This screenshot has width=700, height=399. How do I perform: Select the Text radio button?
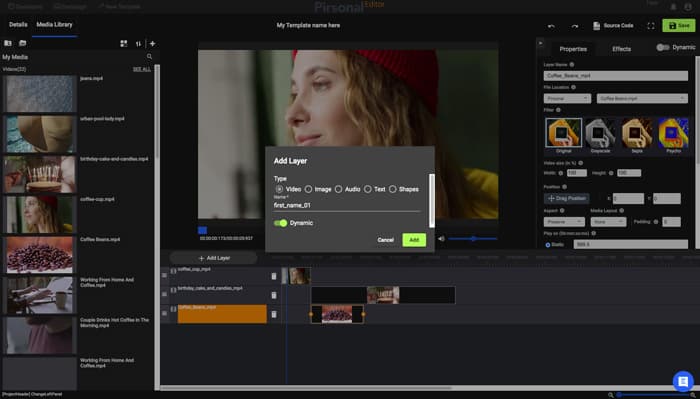tap(367, 189)
